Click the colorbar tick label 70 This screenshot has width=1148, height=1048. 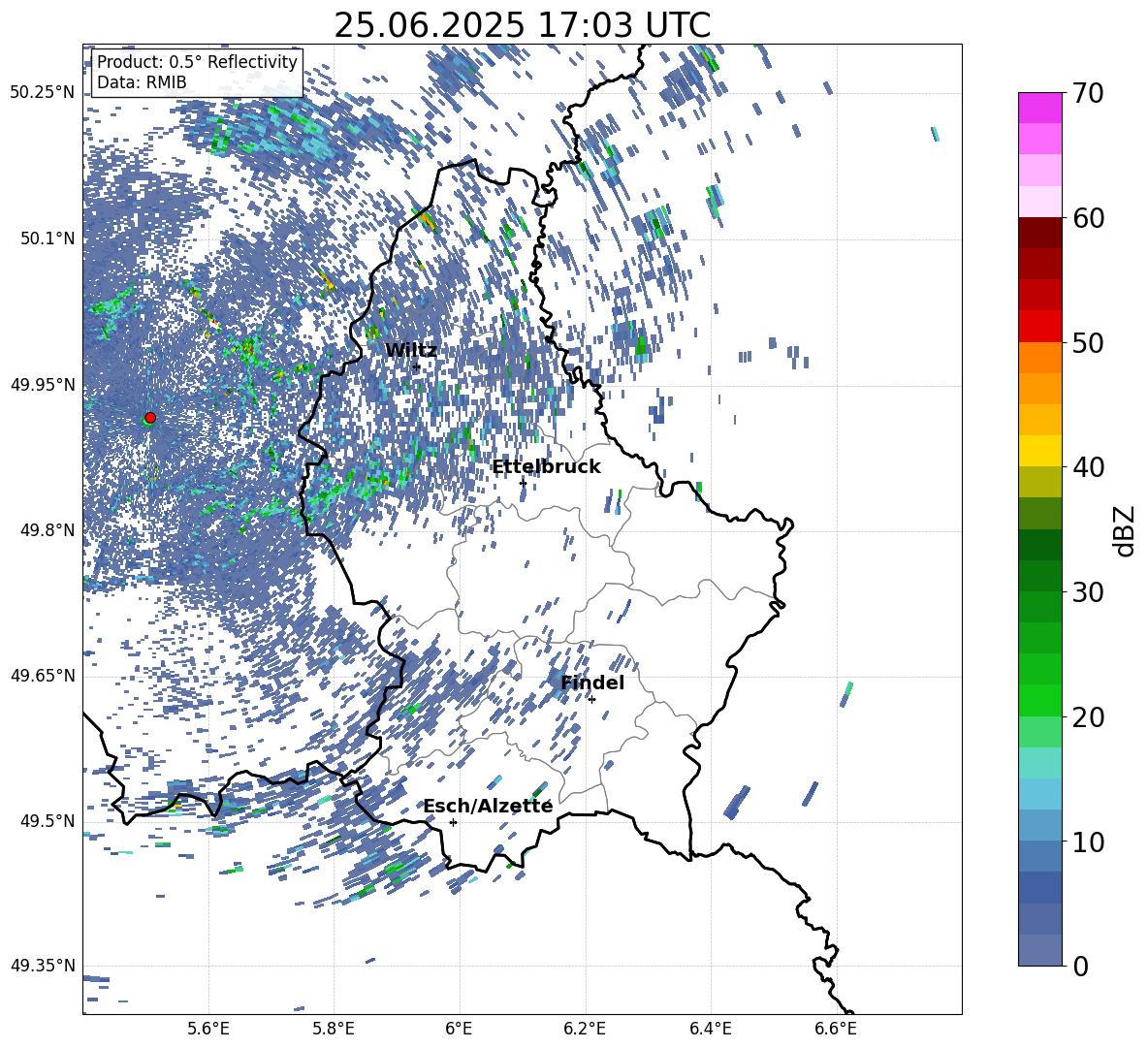1088,93
